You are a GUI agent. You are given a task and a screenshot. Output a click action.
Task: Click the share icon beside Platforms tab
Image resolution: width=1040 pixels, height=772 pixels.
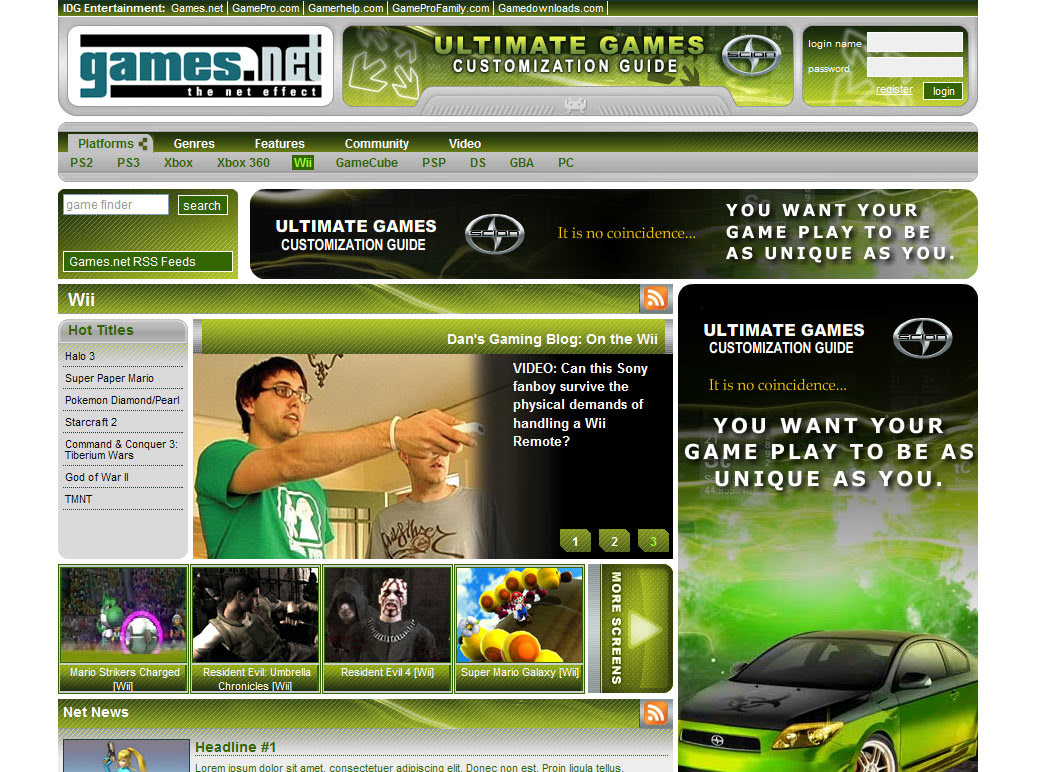point(143,143)
